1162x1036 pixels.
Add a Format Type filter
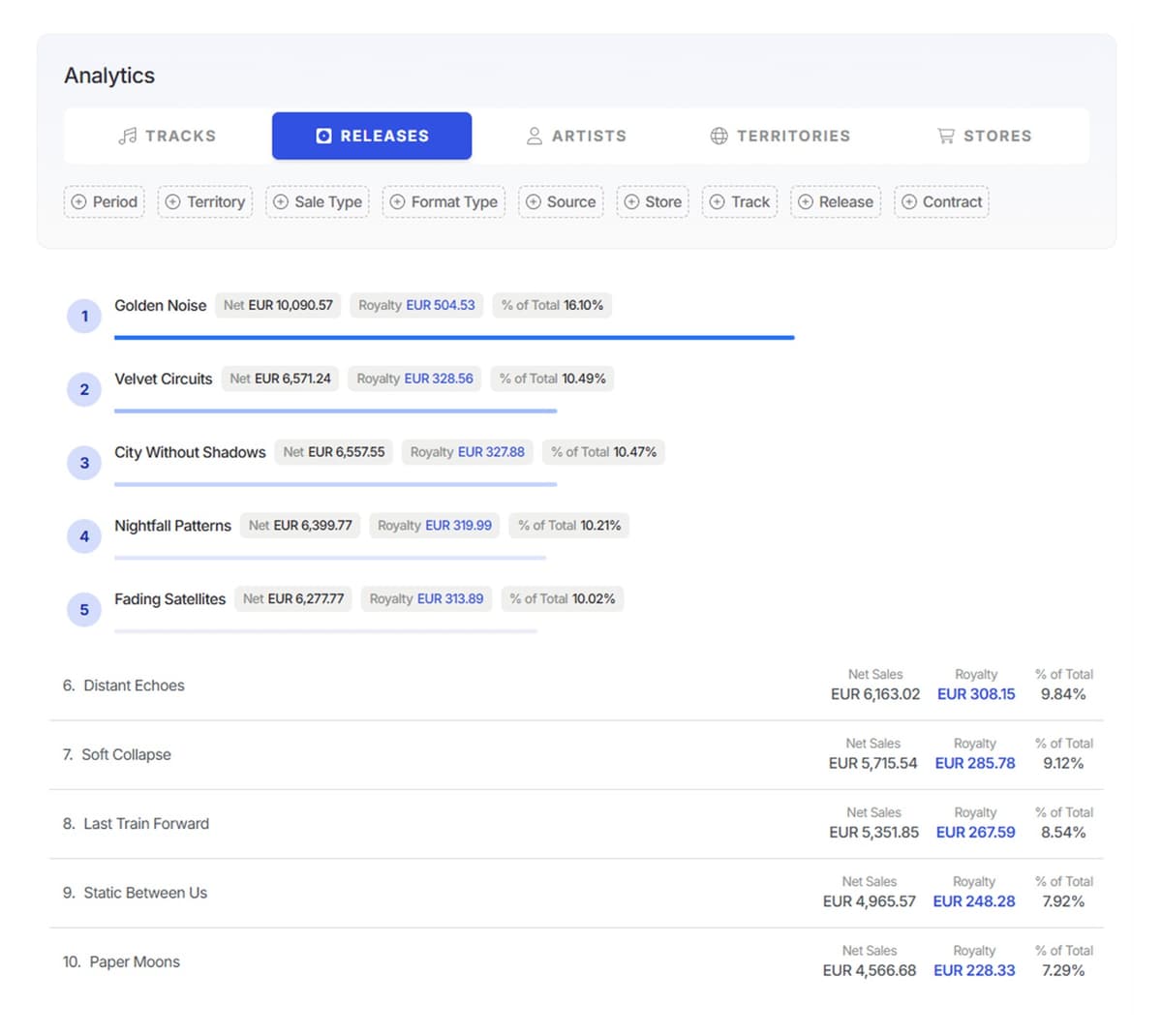(x=443, y=201)
